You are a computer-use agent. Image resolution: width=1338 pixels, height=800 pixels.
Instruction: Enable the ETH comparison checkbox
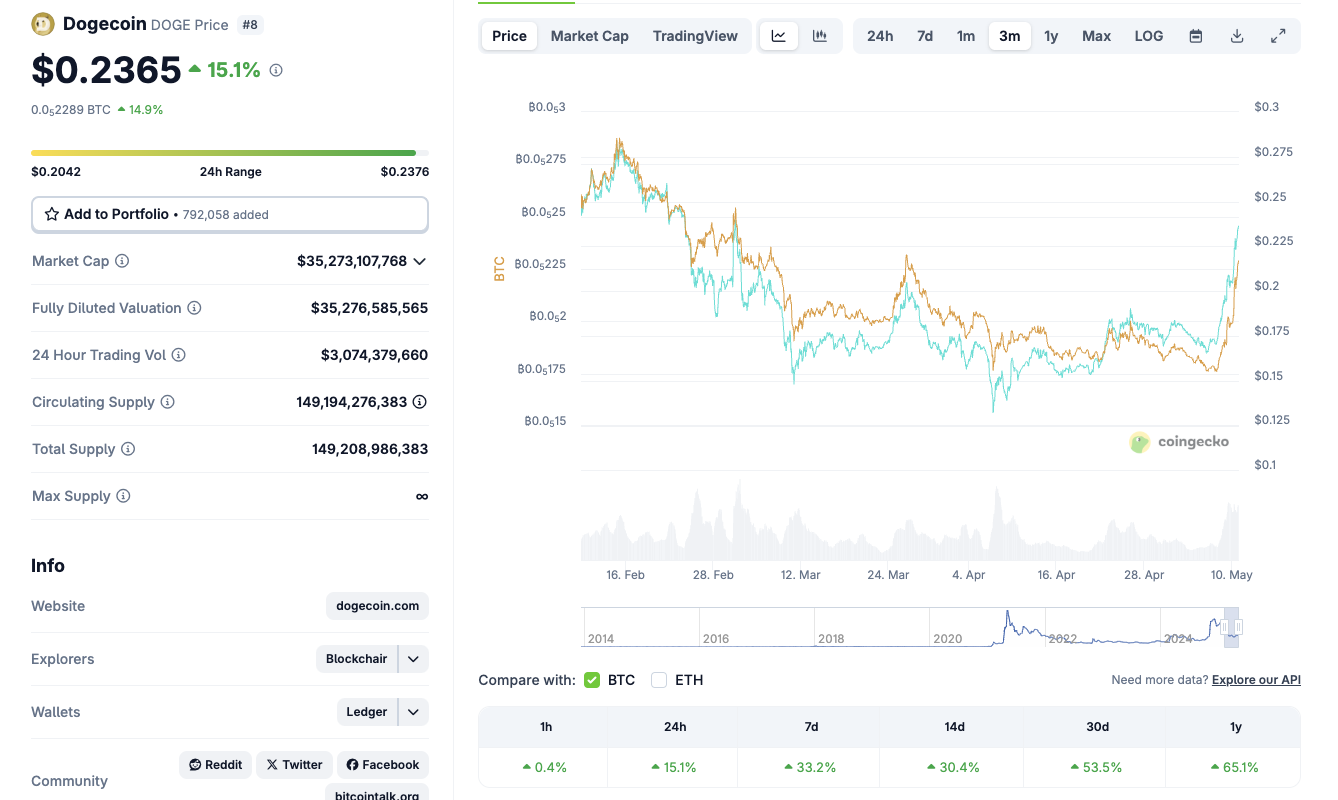click(x=659, y=680)
